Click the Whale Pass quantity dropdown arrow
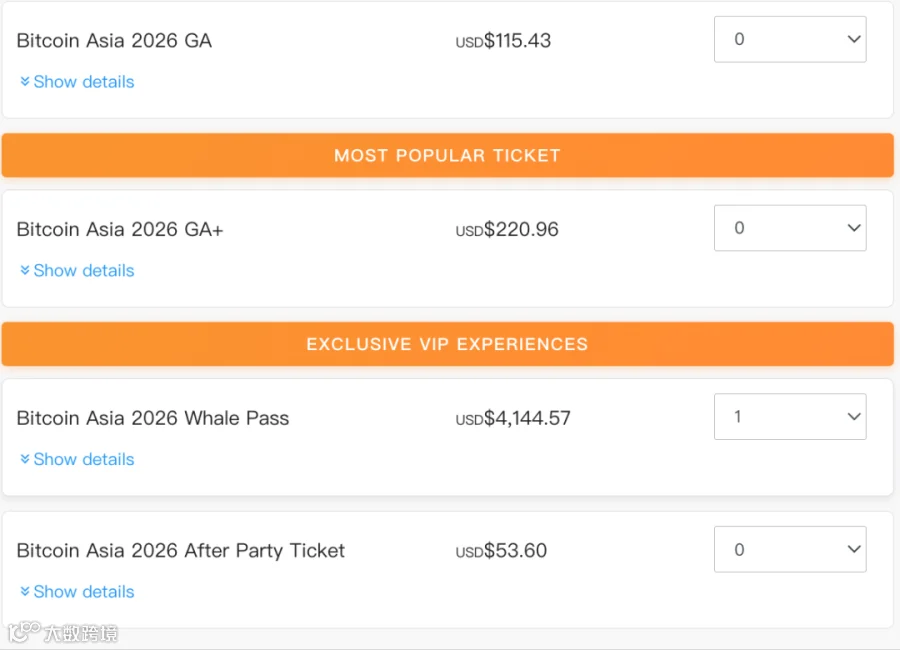The image size is (900, 650). (x=854, y=417)
